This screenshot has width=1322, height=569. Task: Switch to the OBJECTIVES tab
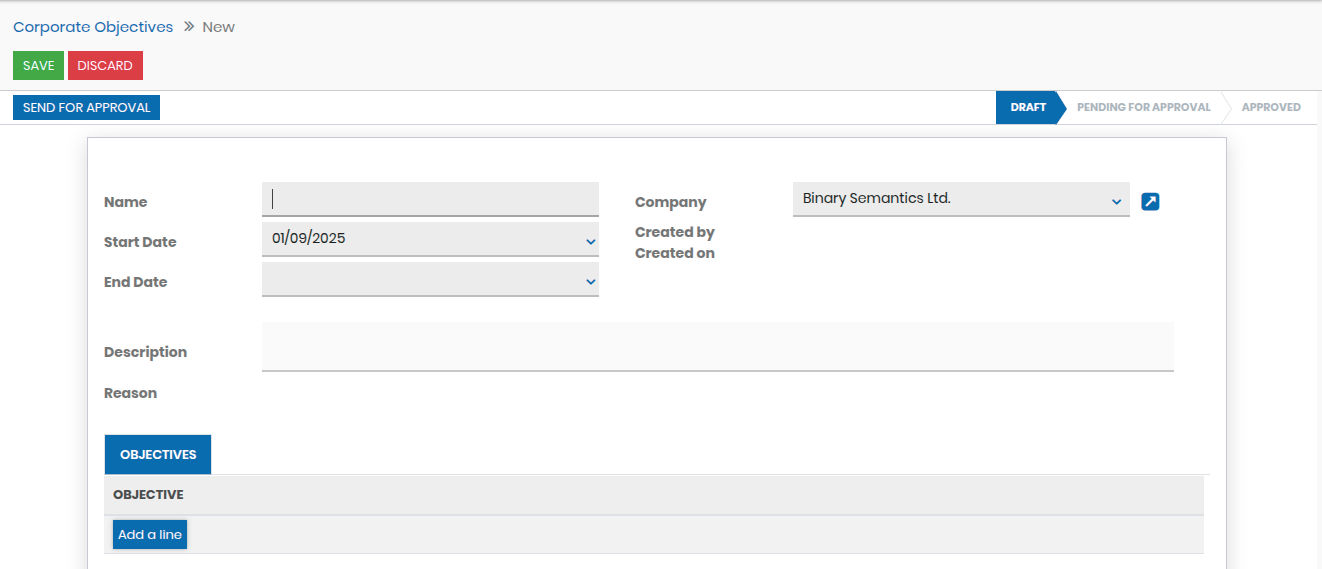click(x=158, y=454)
